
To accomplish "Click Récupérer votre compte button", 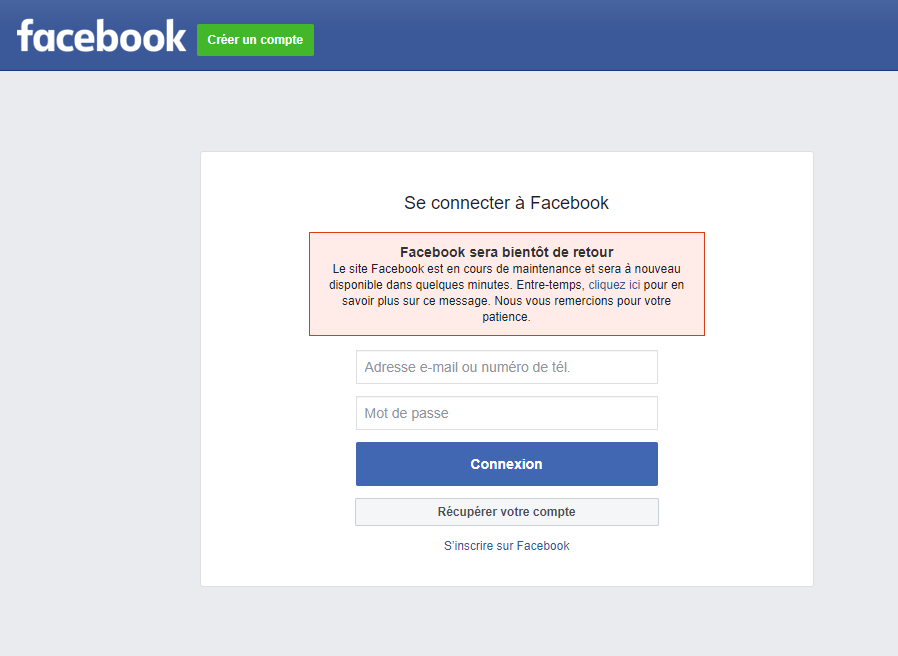I will [x=507, y=512].
